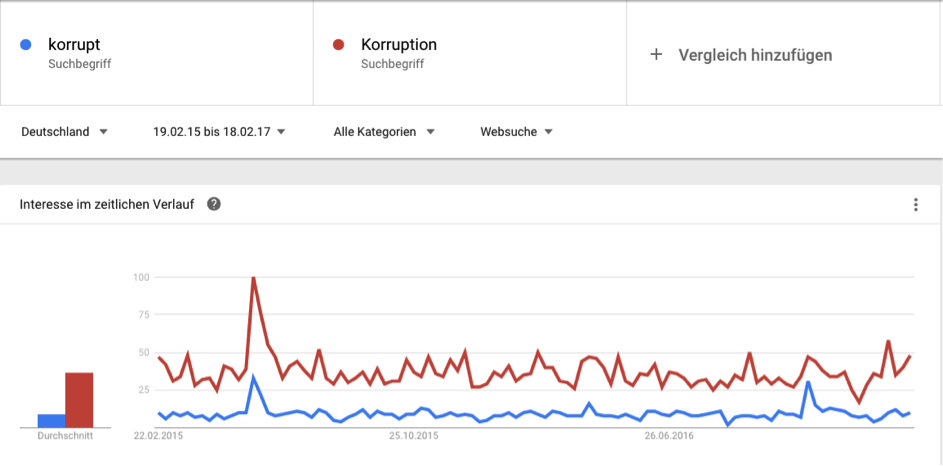Screen dimensions: 943x466
Task: Open the Deutschland region dropdown
Action: [65, 131]
